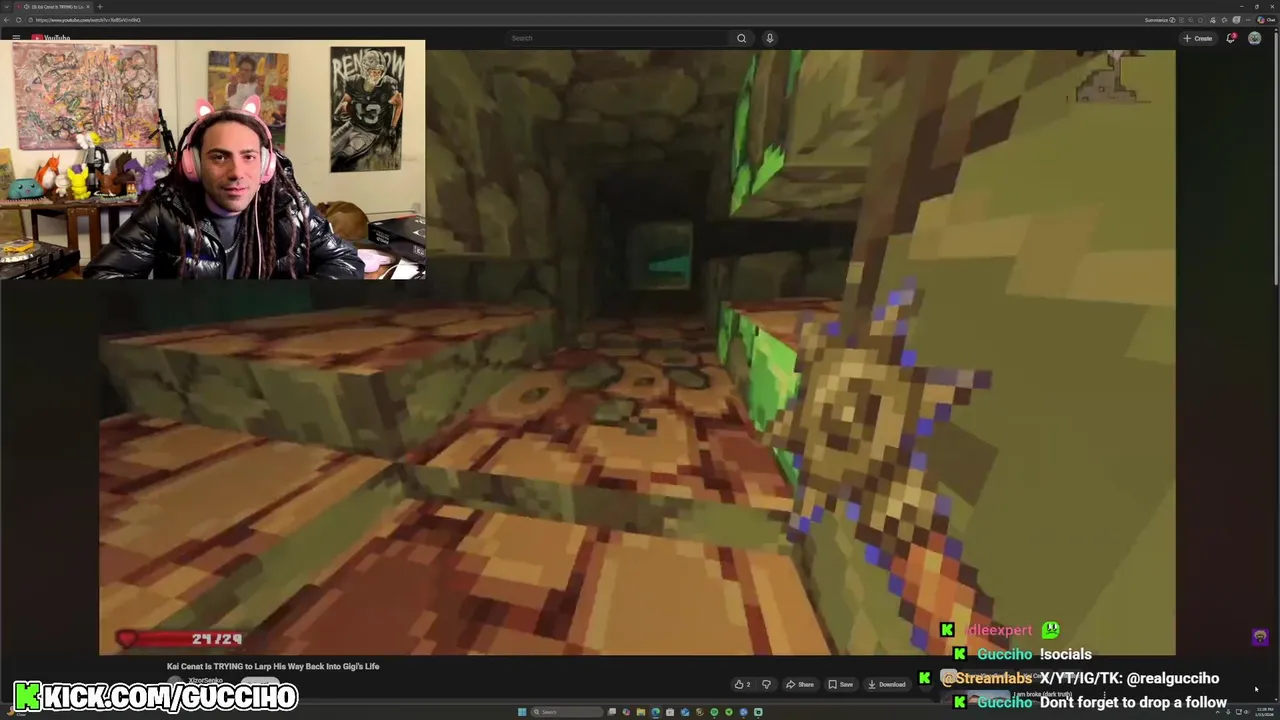
Task: Open Microsoft Store from the taskbar
Action: [670, 712]
